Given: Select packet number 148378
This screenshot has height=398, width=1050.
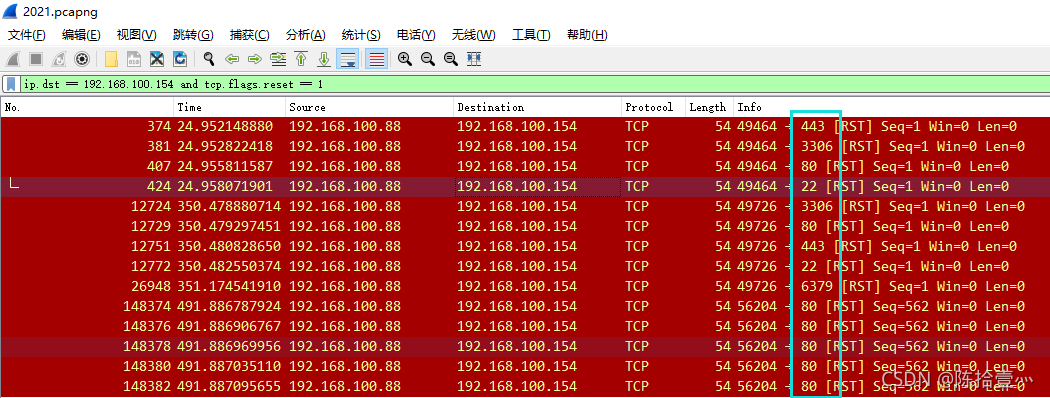Looking at the screenshot, I should [525, 346].
